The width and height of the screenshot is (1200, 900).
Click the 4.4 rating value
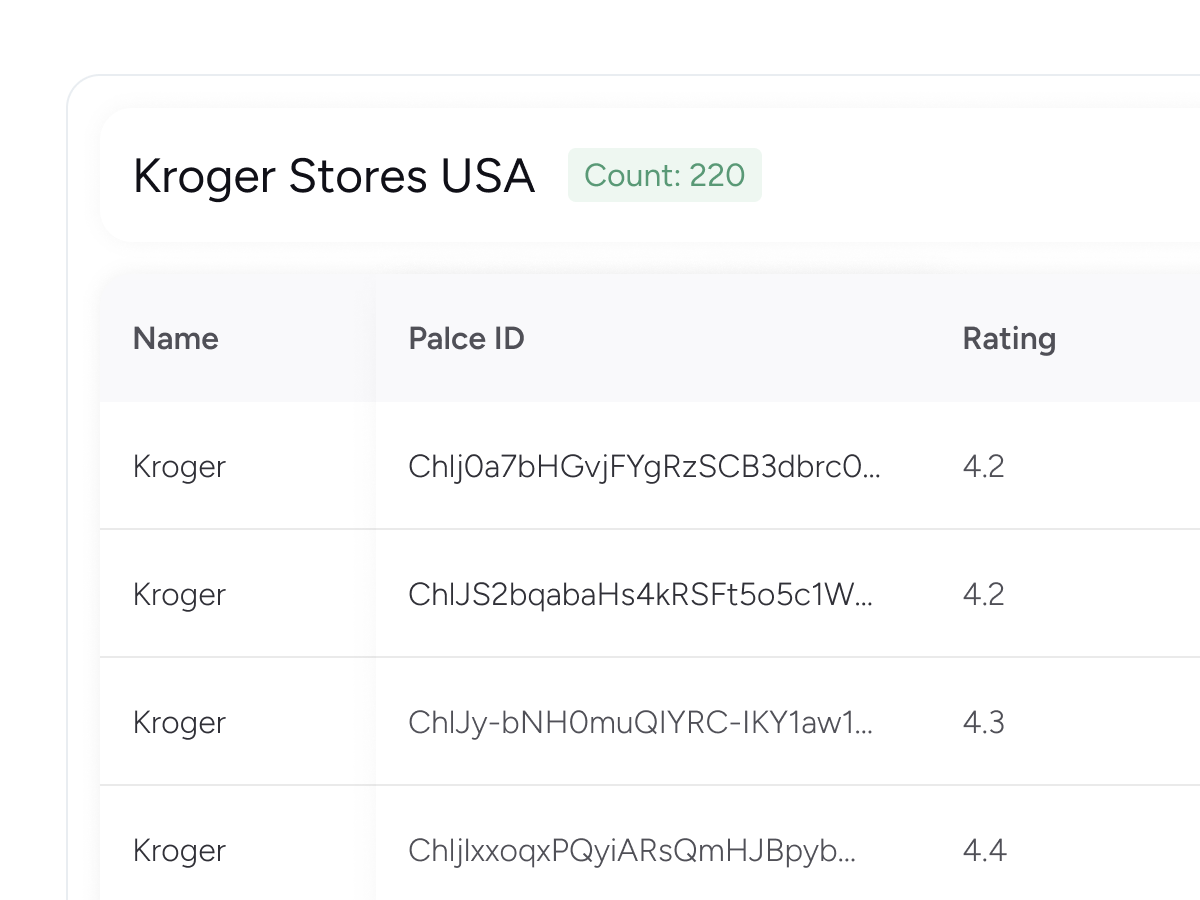coord(984,851)
